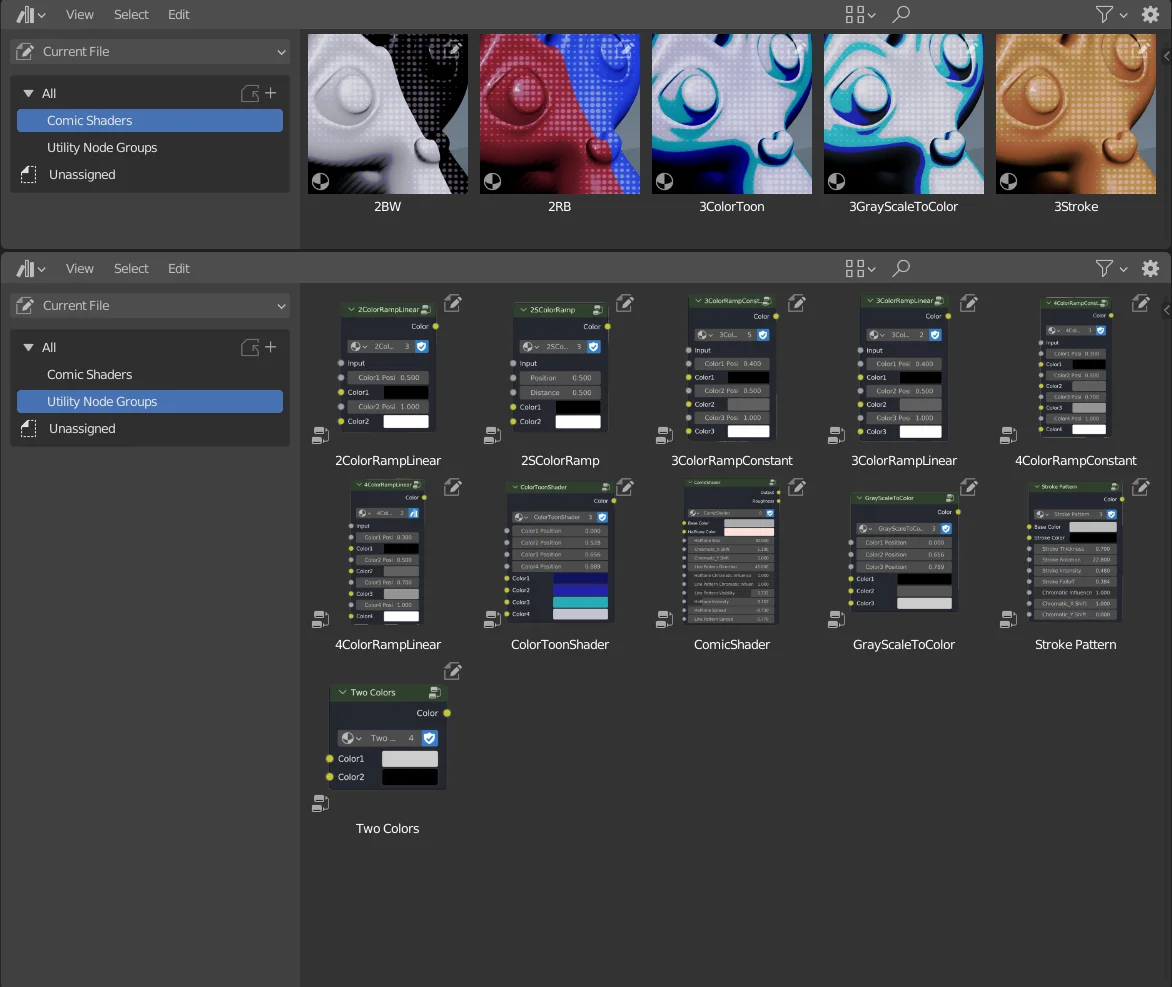Click the Color1 swatch in Two Colors preview

(409, 758)
